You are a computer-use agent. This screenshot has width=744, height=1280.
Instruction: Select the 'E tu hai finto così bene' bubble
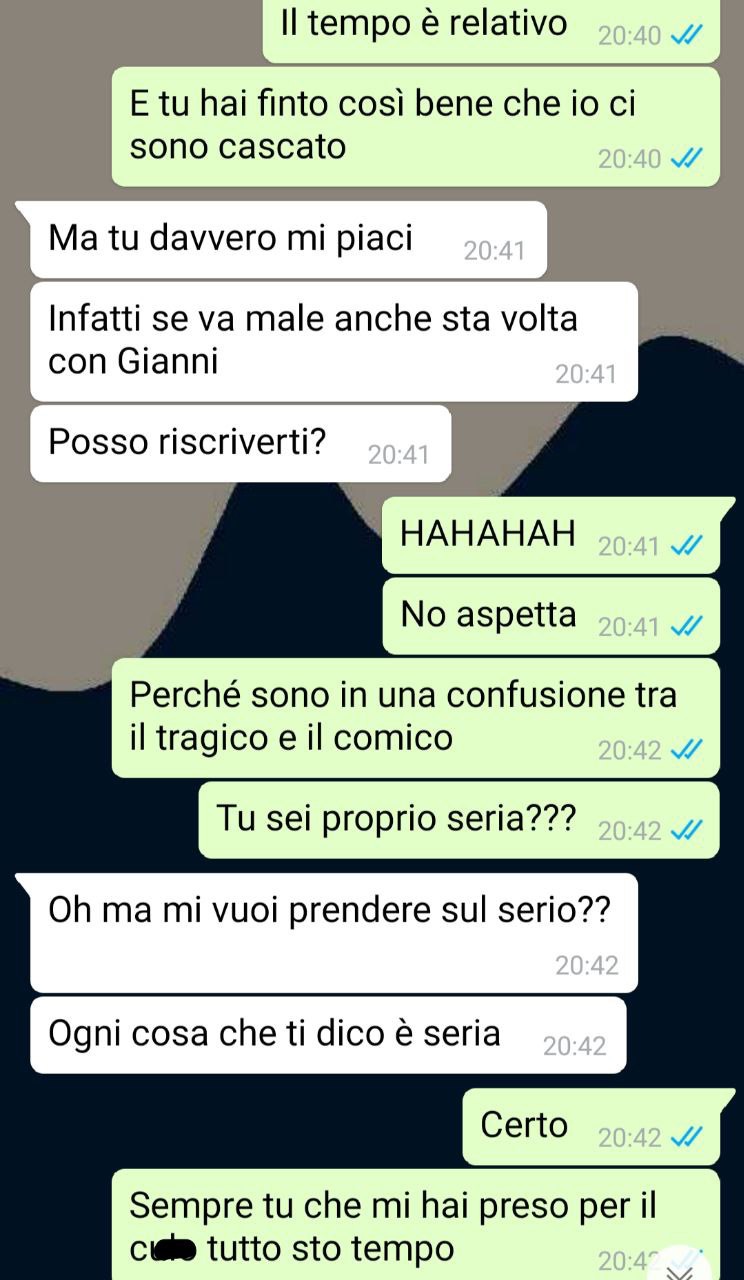click(416, 126)
